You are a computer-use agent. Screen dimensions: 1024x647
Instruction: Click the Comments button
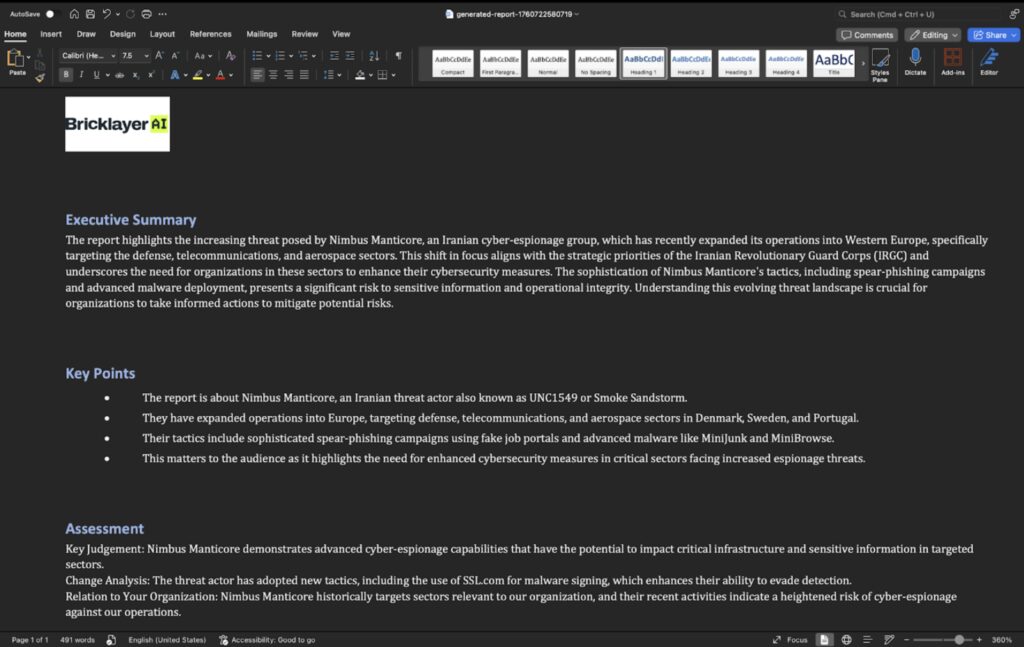click(866, 34)
